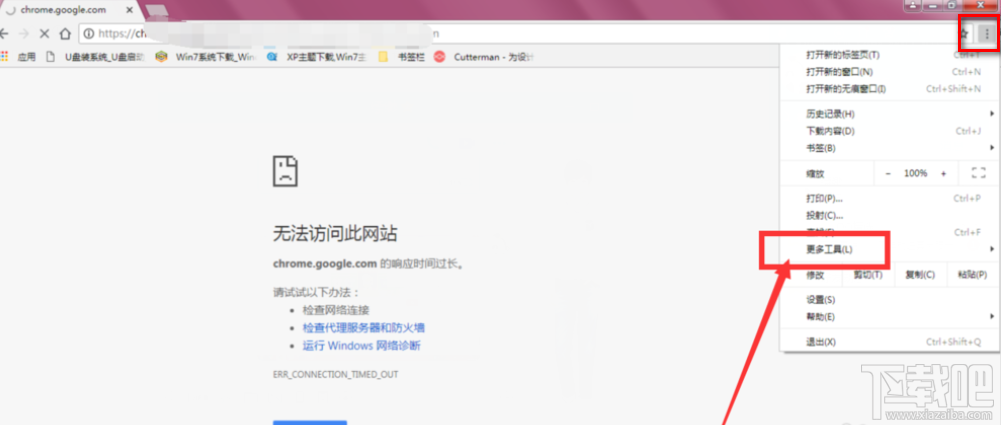Click the sad page error icon
Screen dimensions: 1001x425
285,170
